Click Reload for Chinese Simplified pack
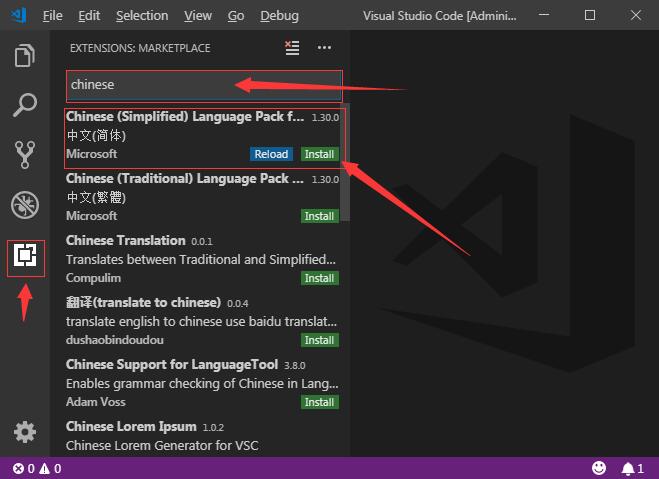Viewport: 659px width, 479px height. point(271,154)
